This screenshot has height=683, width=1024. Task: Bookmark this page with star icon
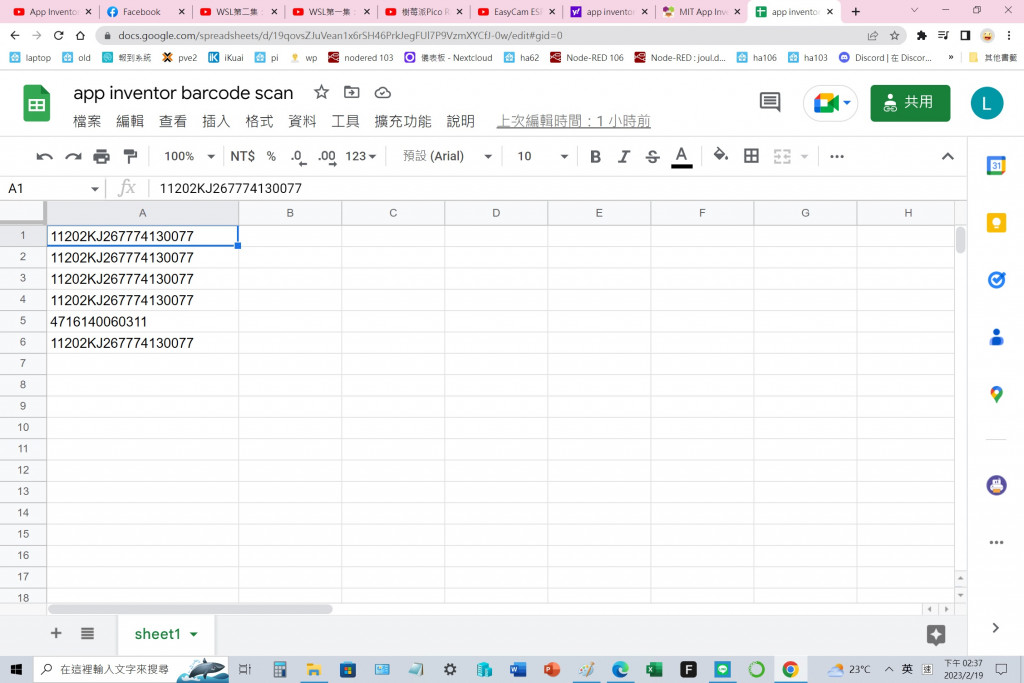894,35
